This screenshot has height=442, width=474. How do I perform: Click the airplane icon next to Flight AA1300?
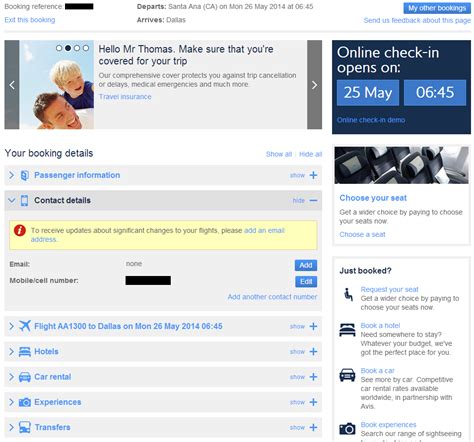(x=25, y=326)
